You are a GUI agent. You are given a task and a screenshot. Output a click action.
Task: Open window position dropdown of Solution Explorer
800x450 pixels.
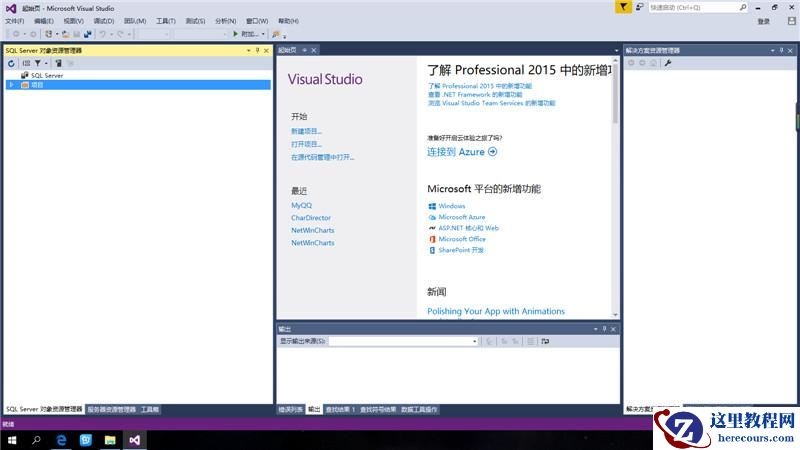(x=772, y=51)
